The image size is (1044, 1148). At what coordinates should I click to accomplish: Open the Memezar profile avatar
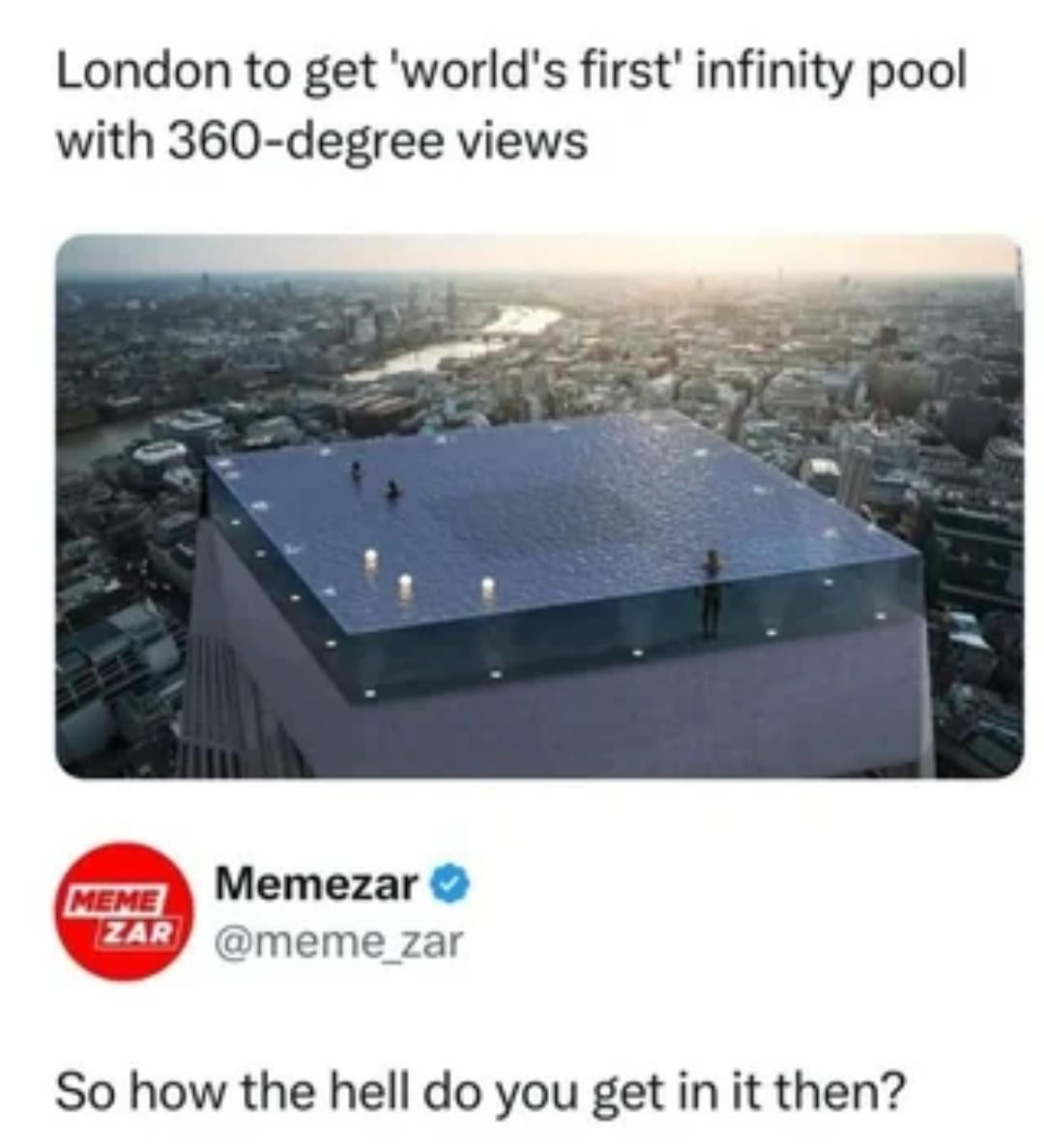point(127,913)
